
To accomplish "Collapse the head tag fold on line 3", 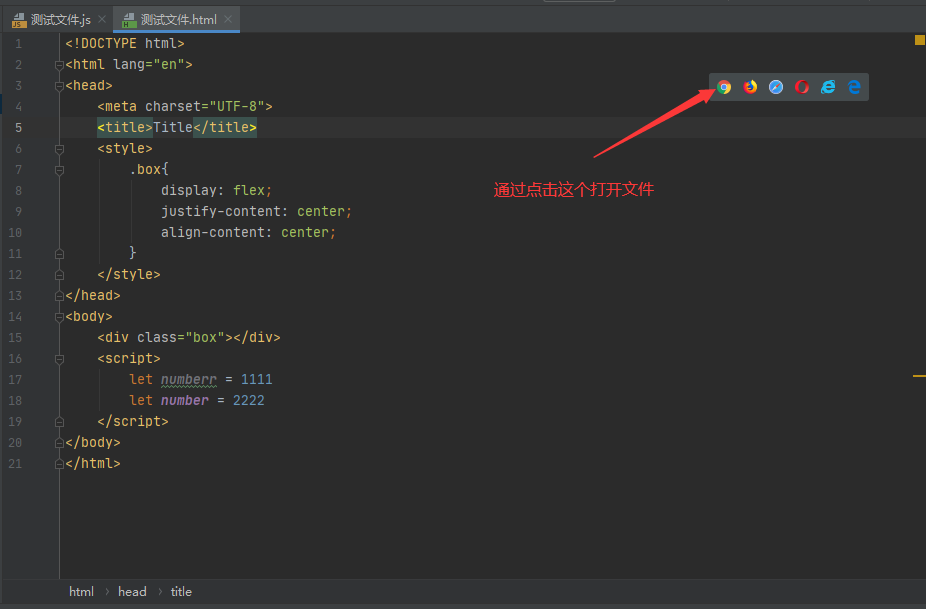I will pyautogui.click(x=59, y=86).
